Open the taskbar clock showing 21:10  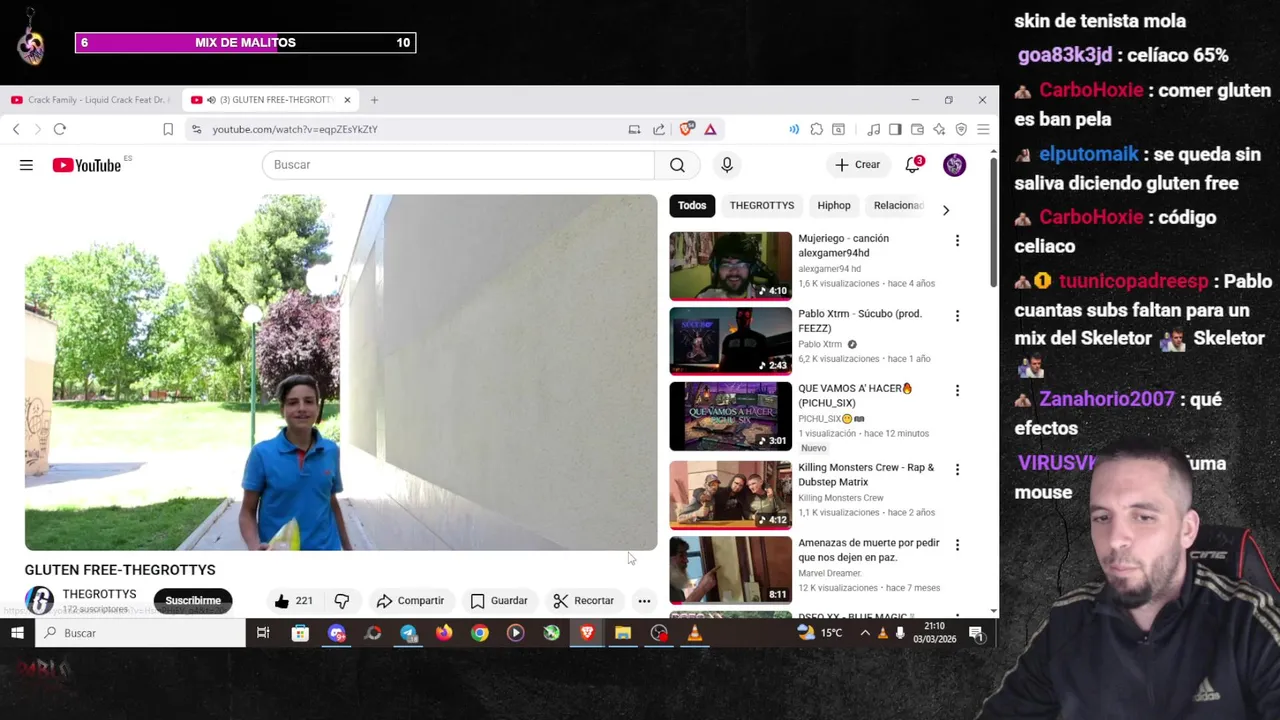(x=934, y=633)
